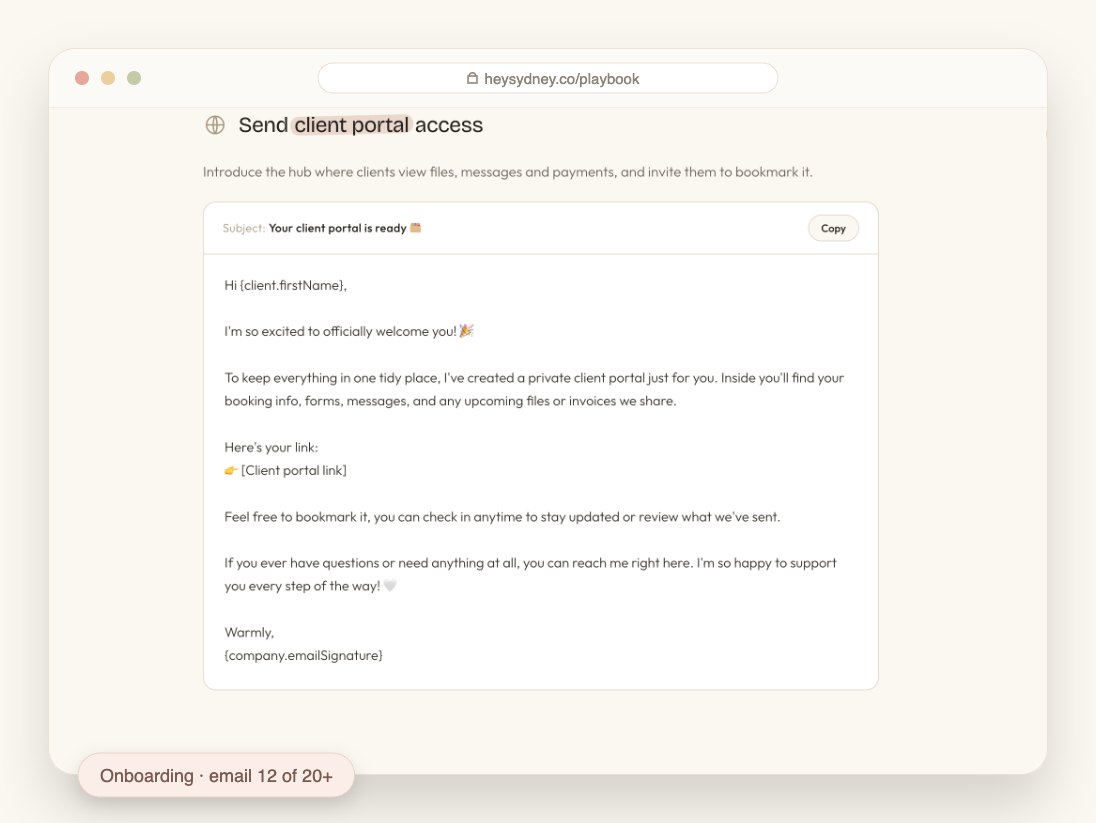Click the 'Onboarding · email 12 of 20+' badge
1096x823 pixels.
coord(216,775)
